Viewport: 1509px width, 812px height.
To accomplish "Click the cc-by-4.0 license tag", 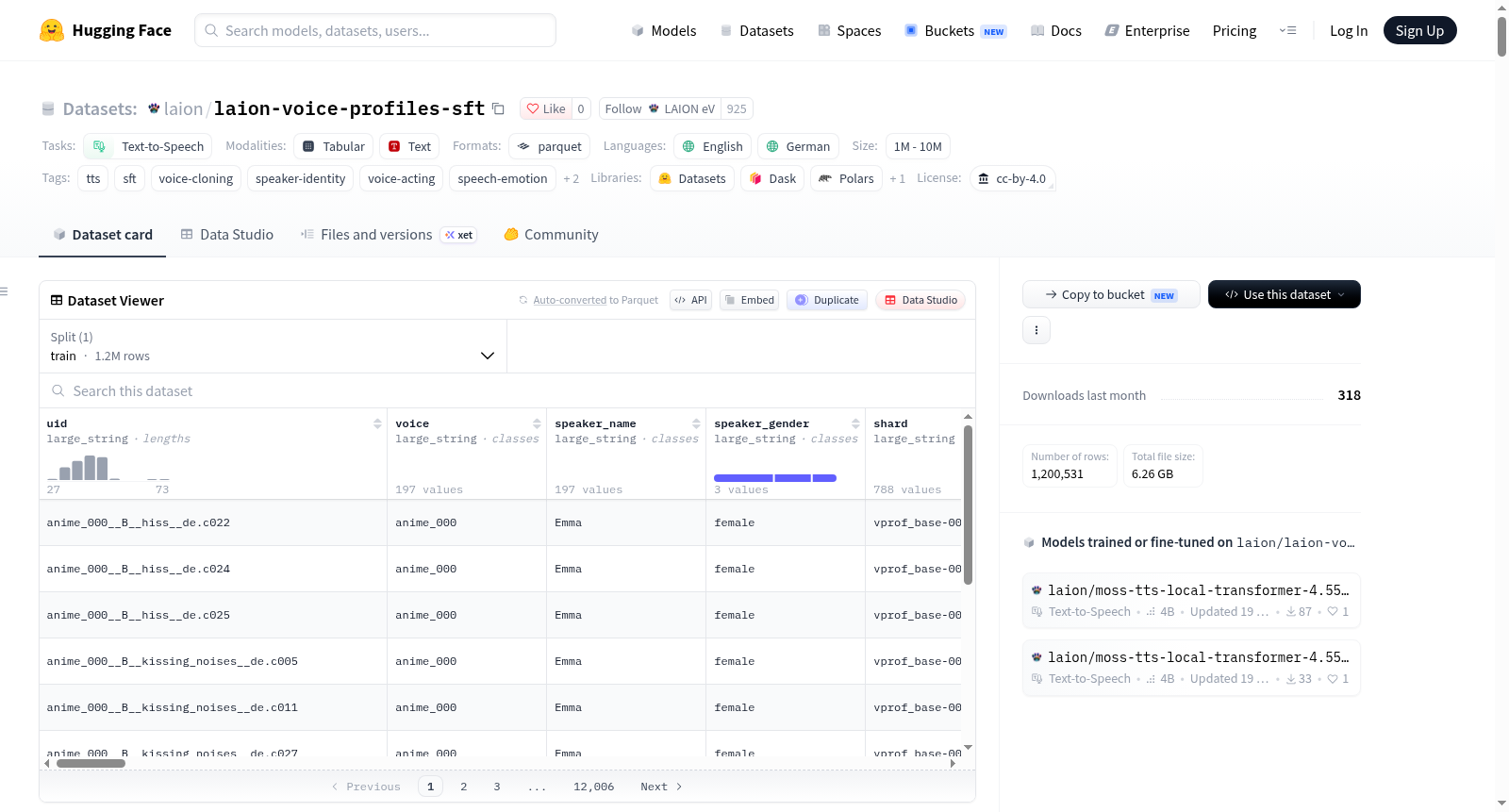I will [1012, 178].
